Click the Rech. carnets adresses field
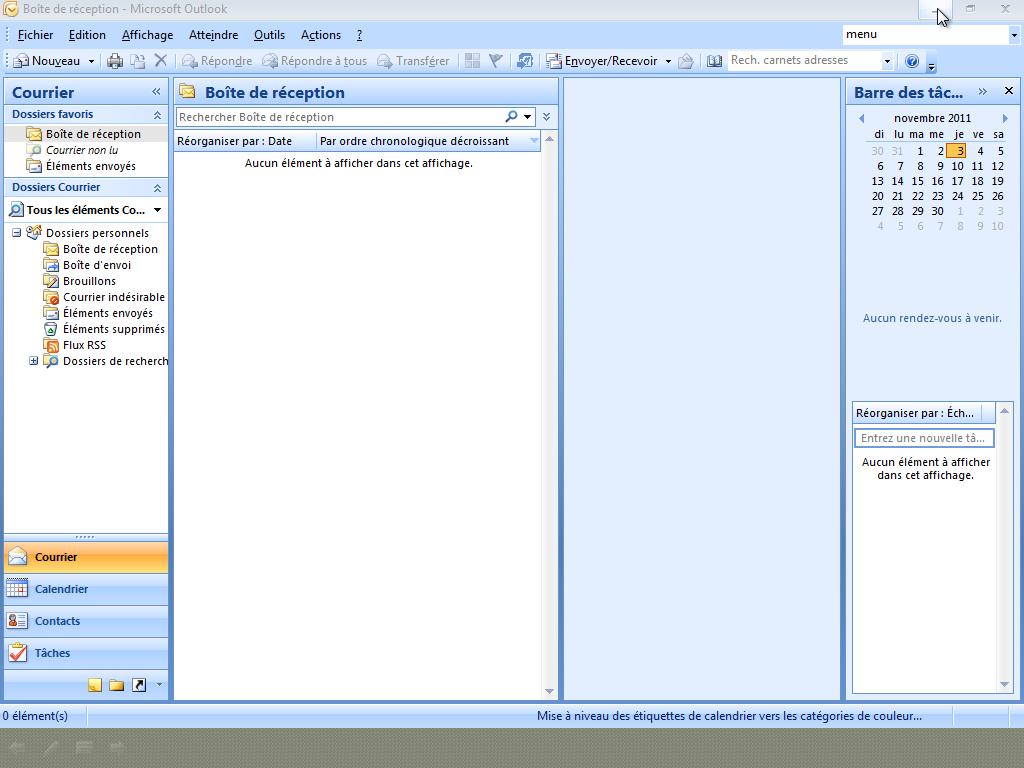The image size is (1024, 768). 805,60
